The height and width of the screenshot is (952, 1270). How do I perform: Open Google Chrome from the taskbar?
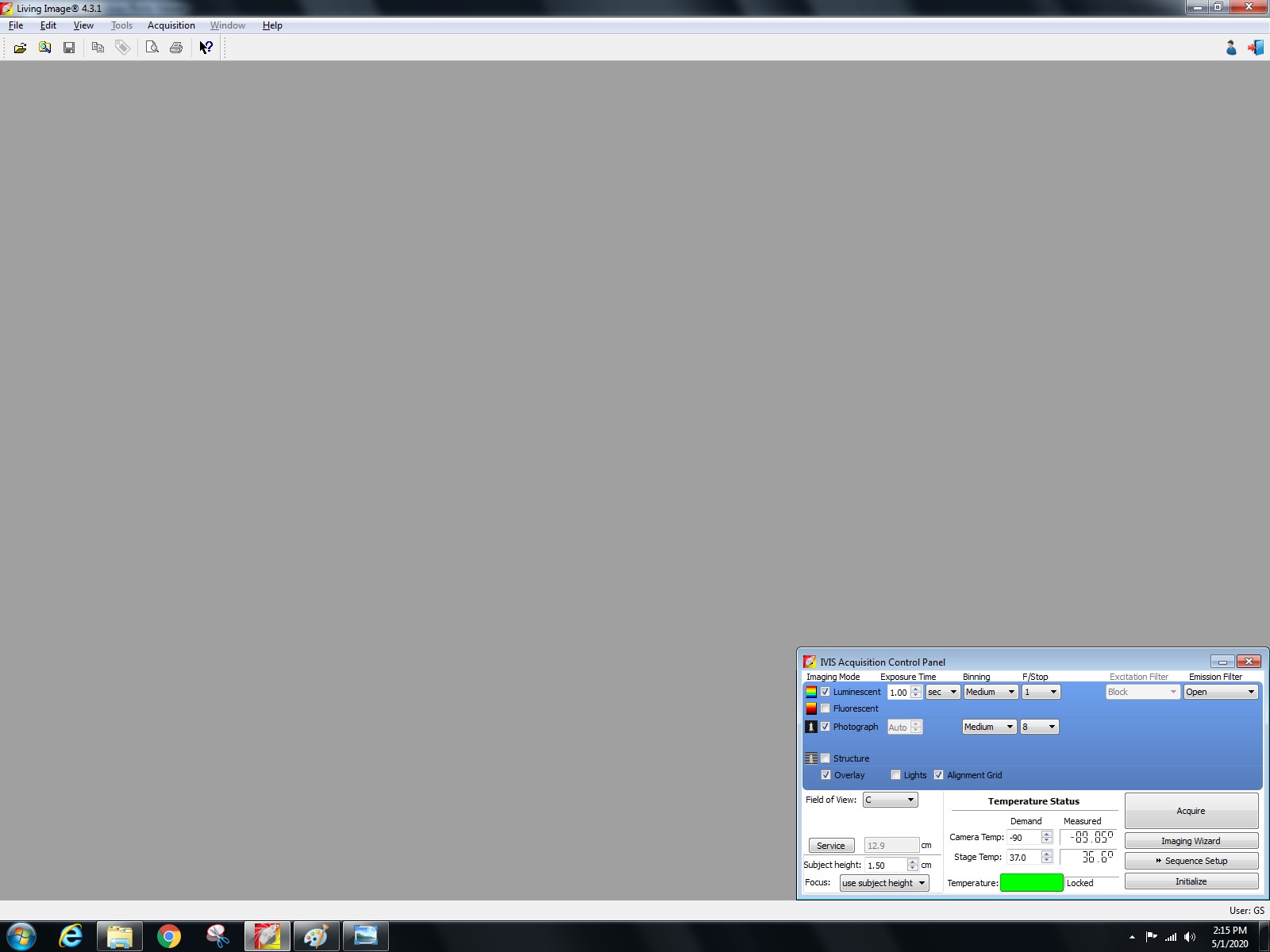click(x=169, y=937)
